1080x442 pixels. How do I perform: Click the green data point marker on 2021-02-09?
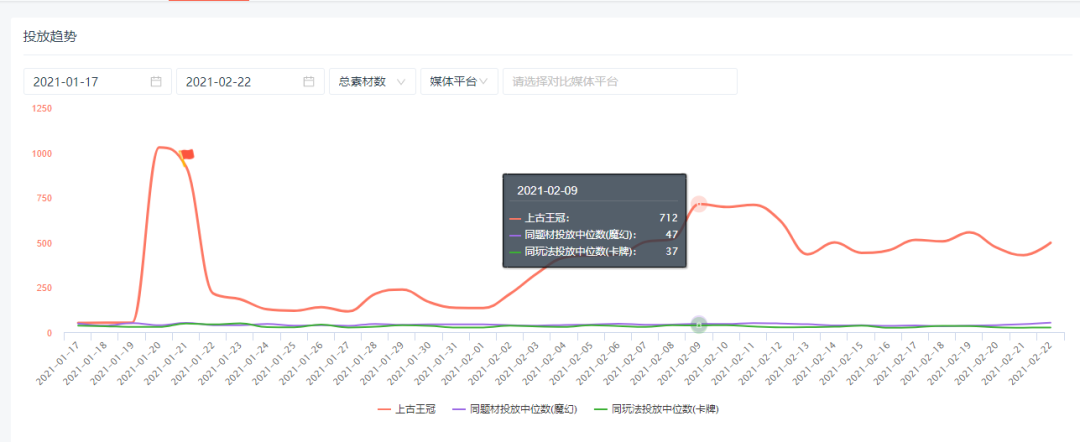click(x=699, y=324)
